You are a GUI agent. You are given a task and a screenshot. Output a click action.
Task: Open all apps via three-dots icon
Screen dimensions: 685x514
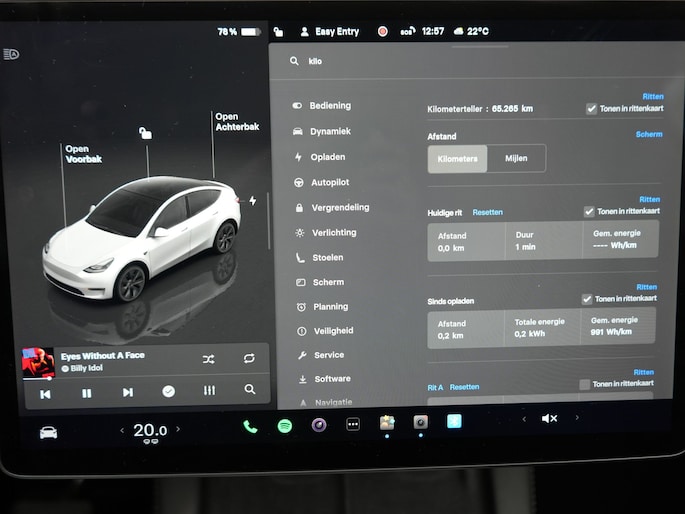pyautogui.click(x=353, y=424)
